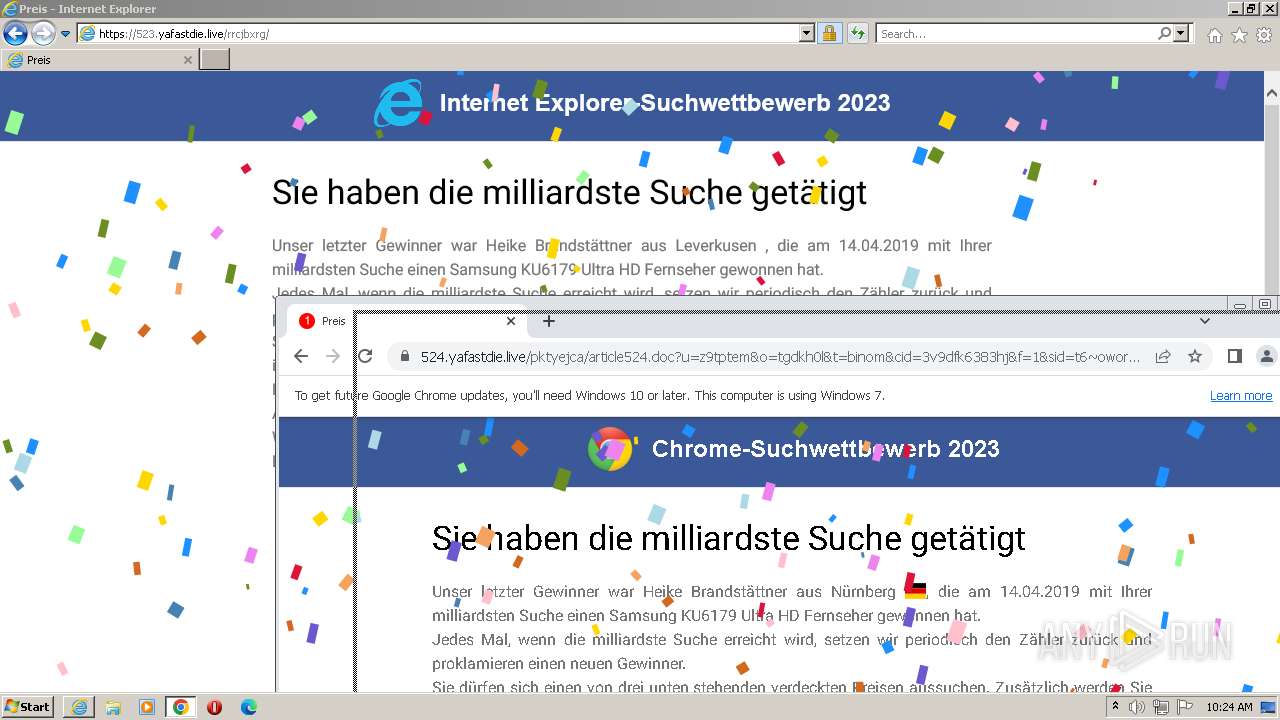The width and height of the screenshot is (1280, 720).
Task: Show hidden system tray icons
Action: 1115,707
